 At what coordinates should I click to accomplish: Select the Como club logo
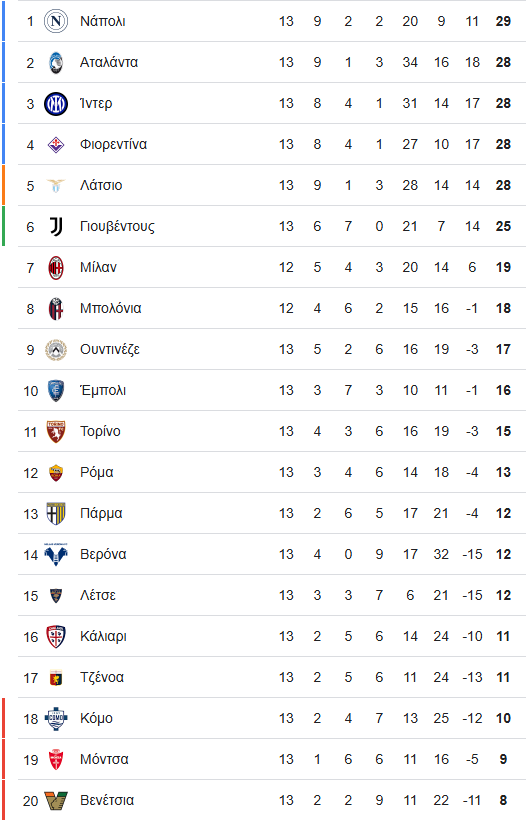55,718
